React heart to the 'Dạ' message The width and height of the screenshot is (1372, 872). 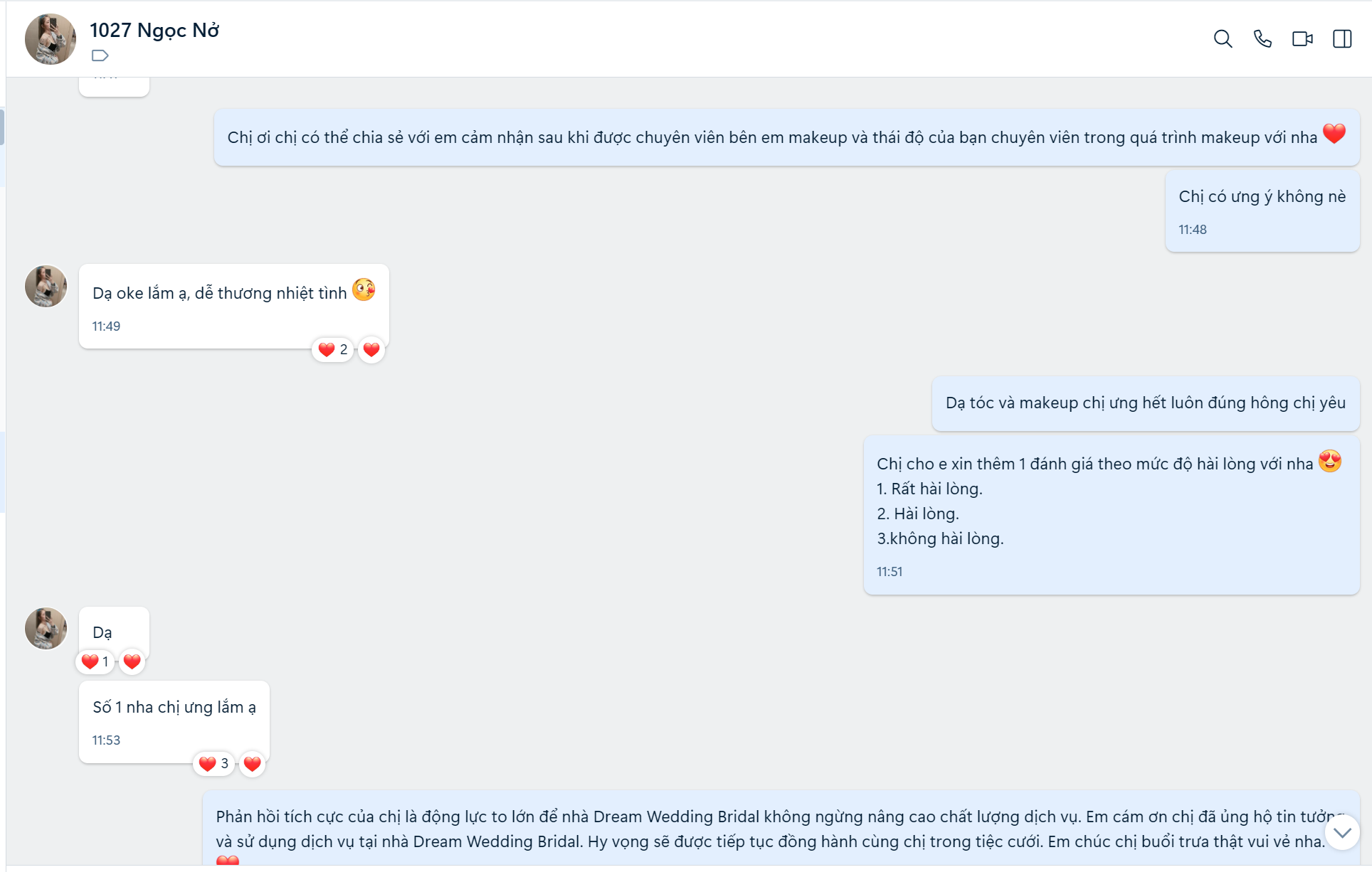(132, 661)
